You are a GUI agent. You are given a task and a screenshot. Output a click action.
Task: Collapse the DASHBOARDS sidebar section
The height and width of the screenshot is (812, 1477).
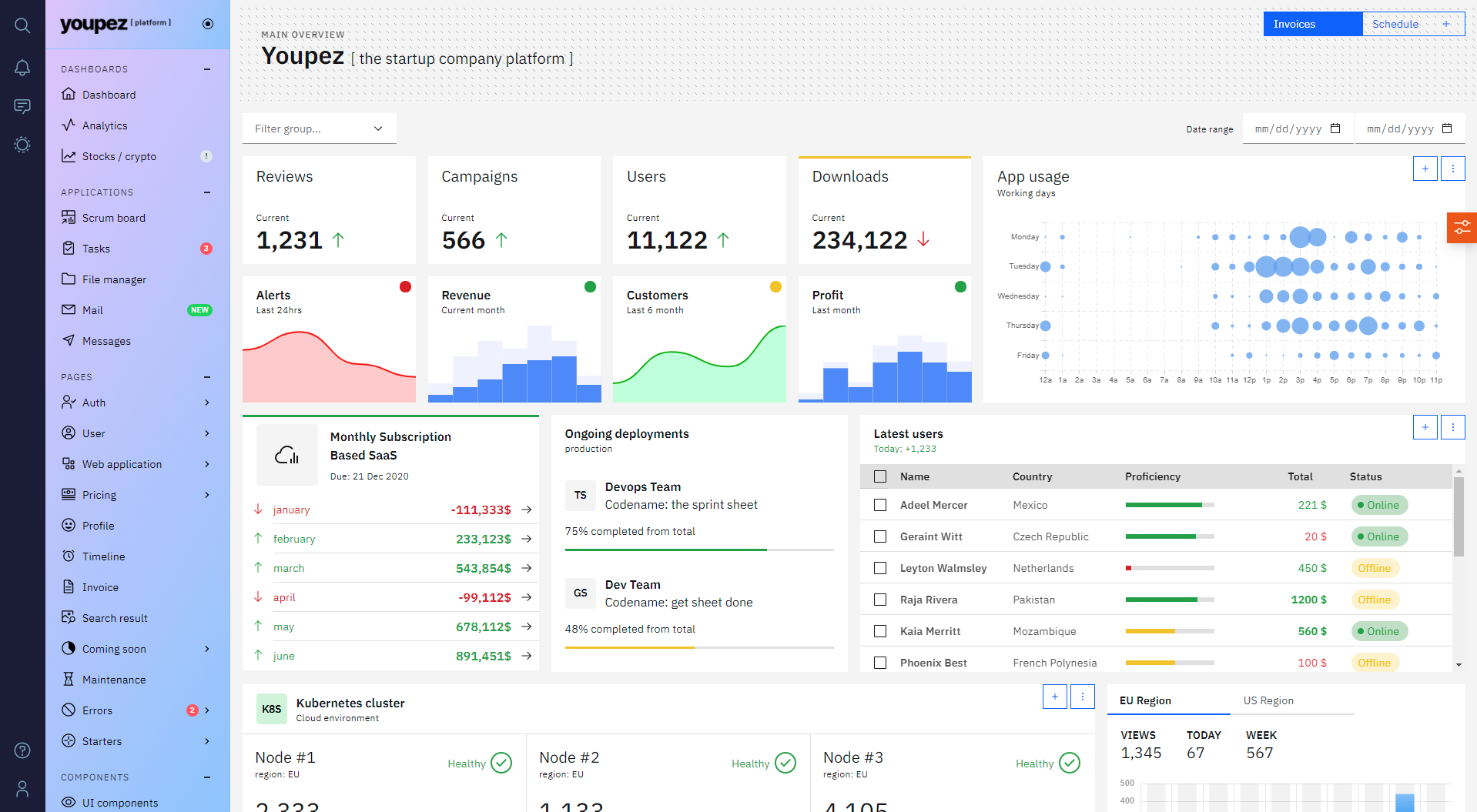(x=206, y=69)
